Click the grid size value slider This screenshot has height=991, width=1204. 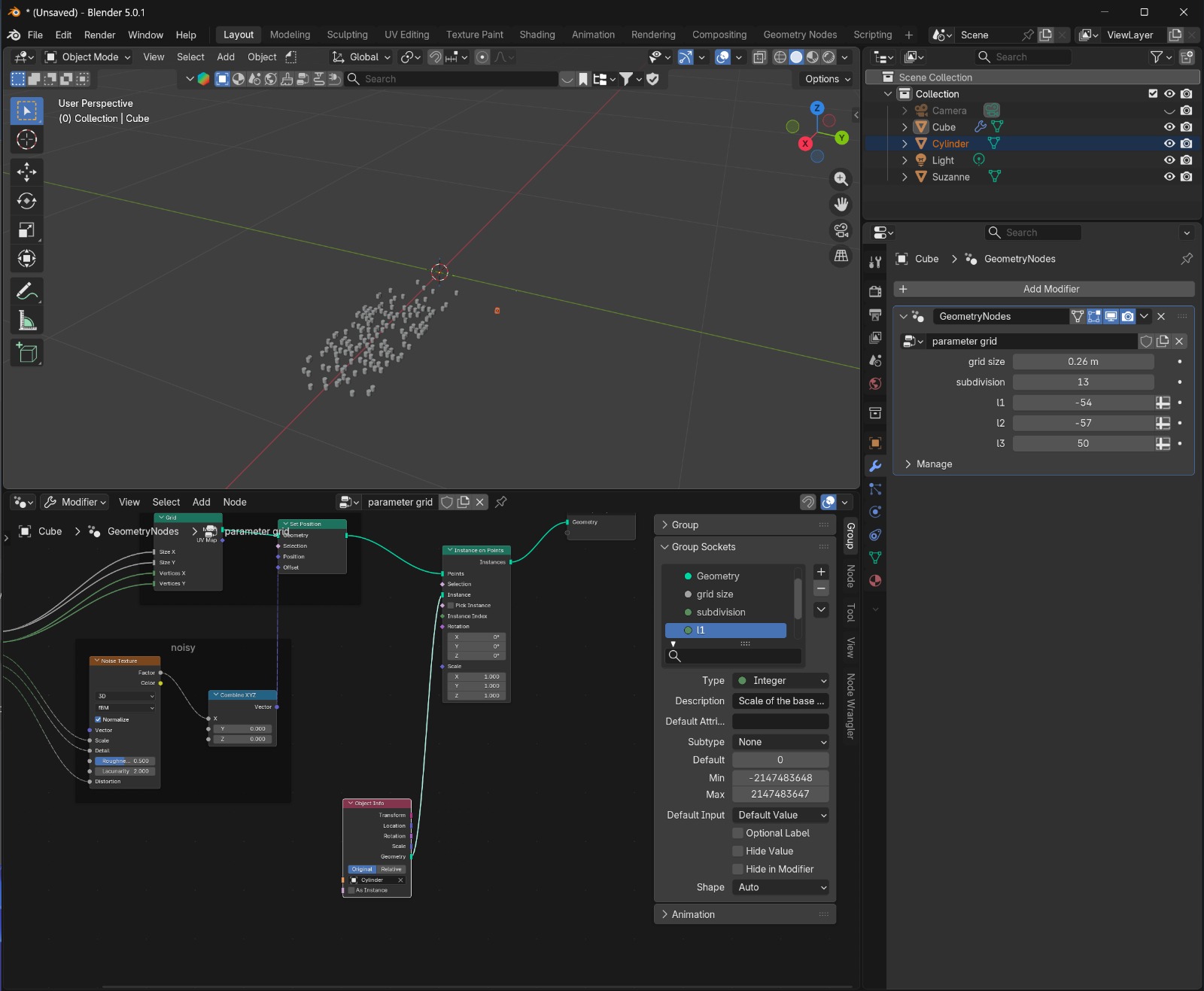1082,362
